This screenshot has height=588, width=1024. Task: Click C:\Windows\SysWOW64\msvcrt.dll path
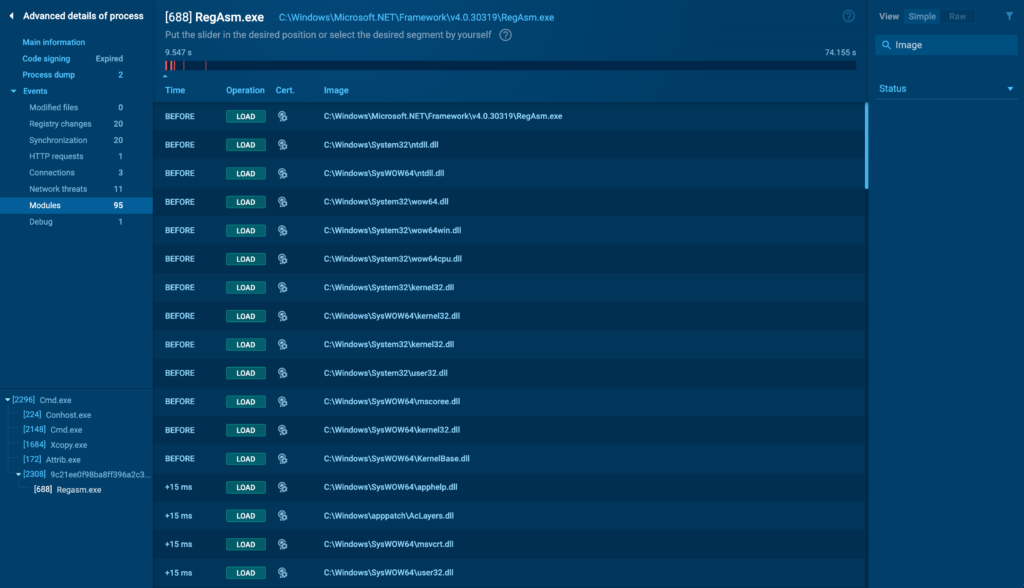coord(389,544)
